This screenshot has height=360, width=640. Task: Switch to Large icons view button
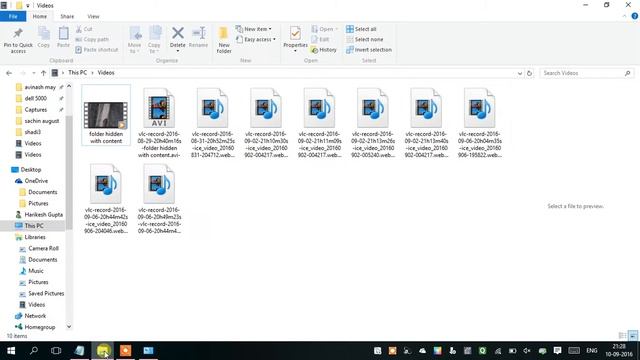click(x=633, y=336)
